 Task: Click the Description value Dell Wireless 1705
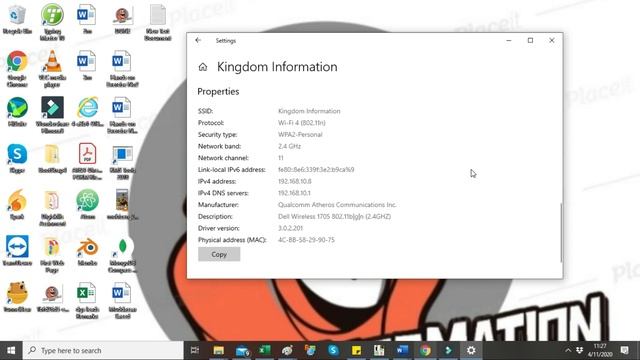(334, 216)
